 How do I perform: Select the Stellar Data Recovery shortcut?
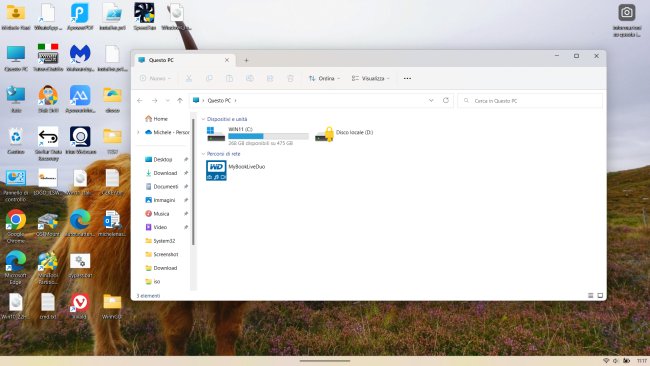click(48, 143)
